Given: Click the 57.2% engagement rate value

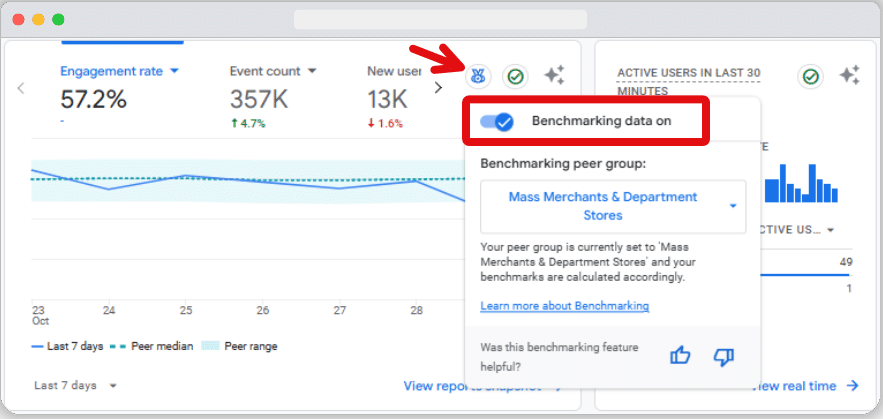Looking at the screenshot, I should (93, 100).
